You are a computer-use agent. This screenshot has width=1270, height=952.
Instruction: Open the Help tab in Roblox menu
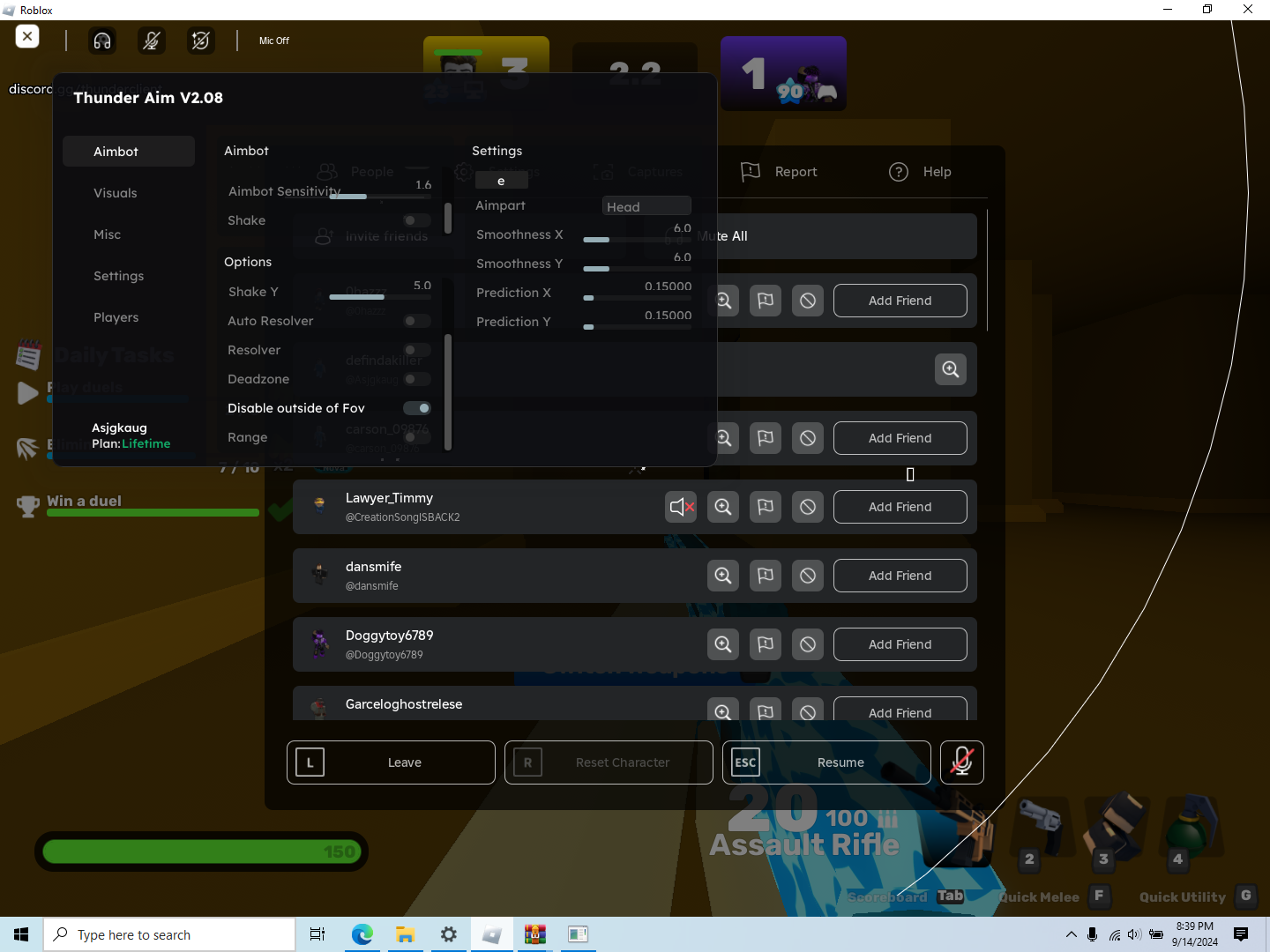[x=921, y=172]
